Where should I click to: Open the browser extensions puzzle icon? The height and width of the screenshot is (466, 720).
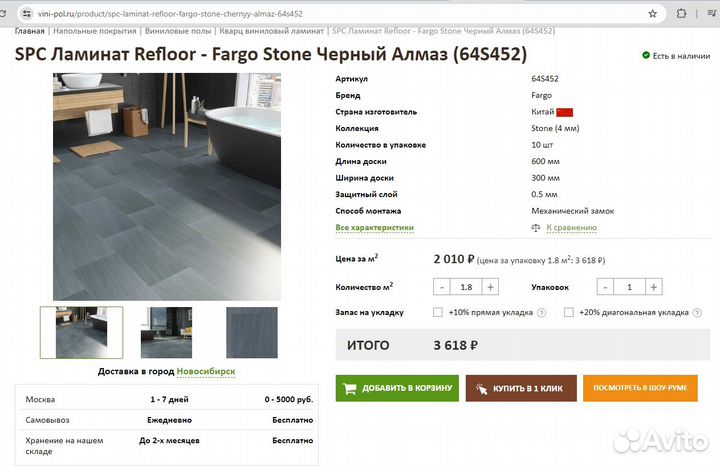(x=681, y=14)
